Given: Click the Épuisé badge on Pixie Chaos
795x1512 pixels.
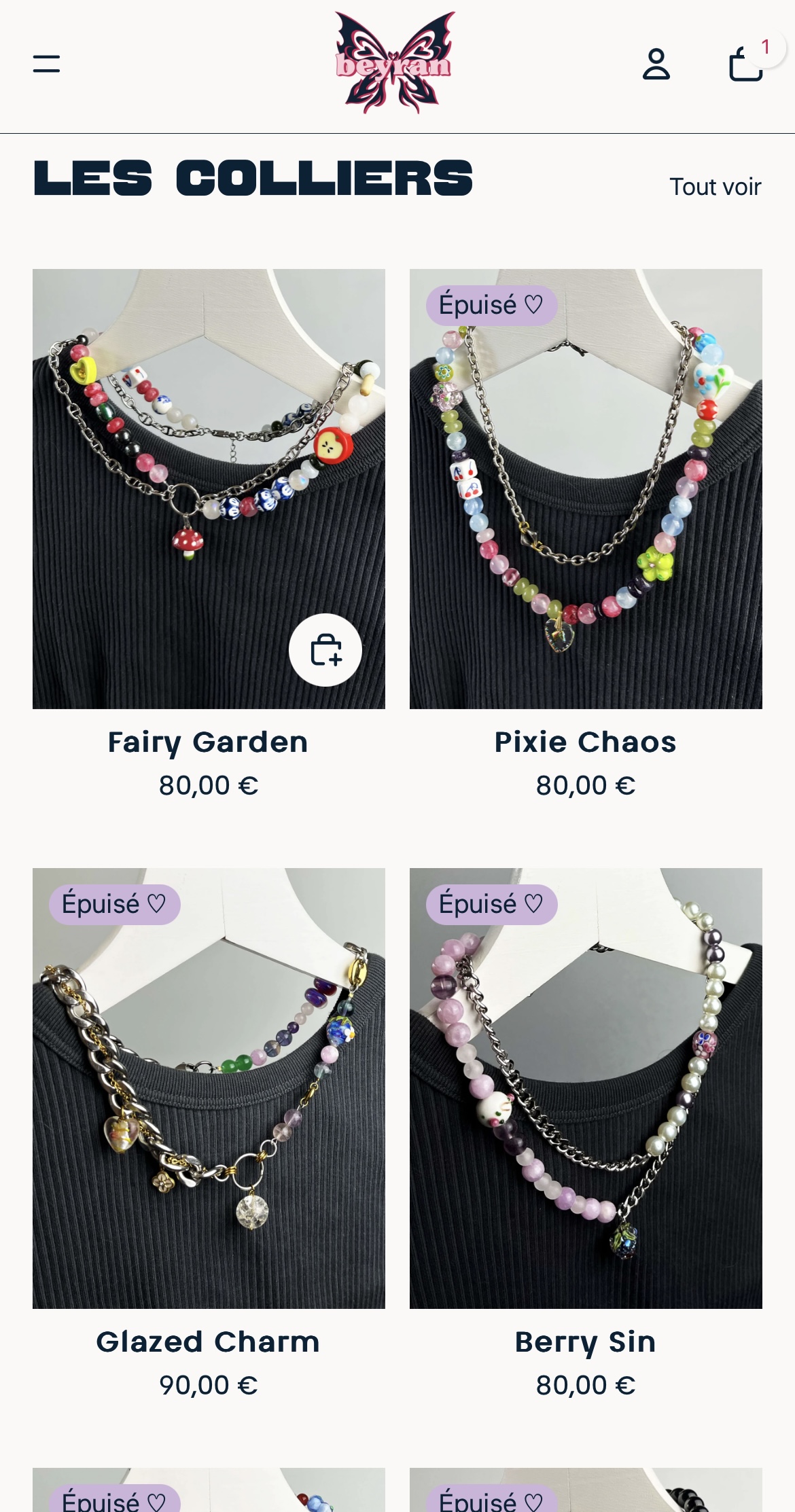Looking at the screenshot, I should tap(491, 305).
